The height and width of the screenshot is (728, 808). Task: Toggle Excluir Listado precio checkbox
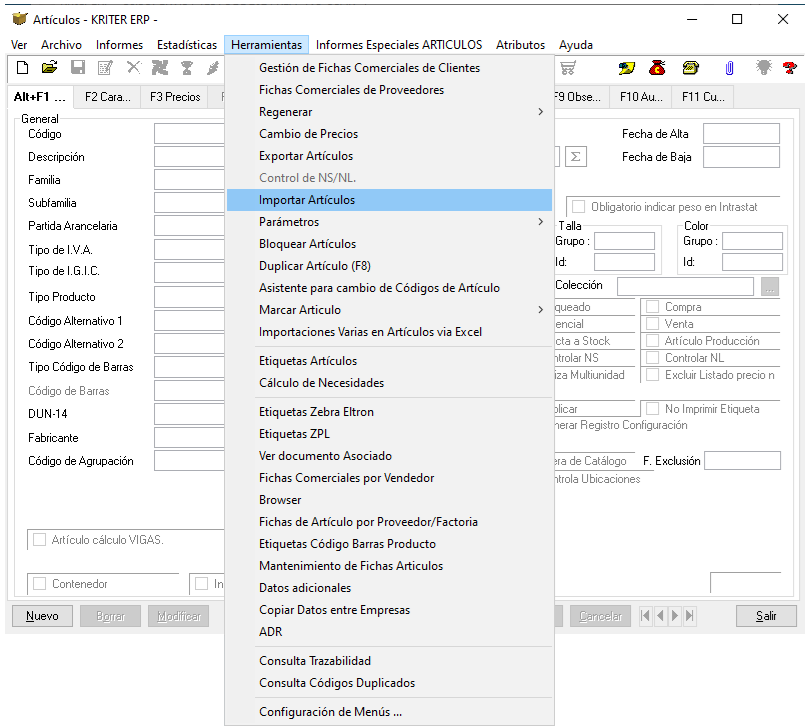coord(652,375)
